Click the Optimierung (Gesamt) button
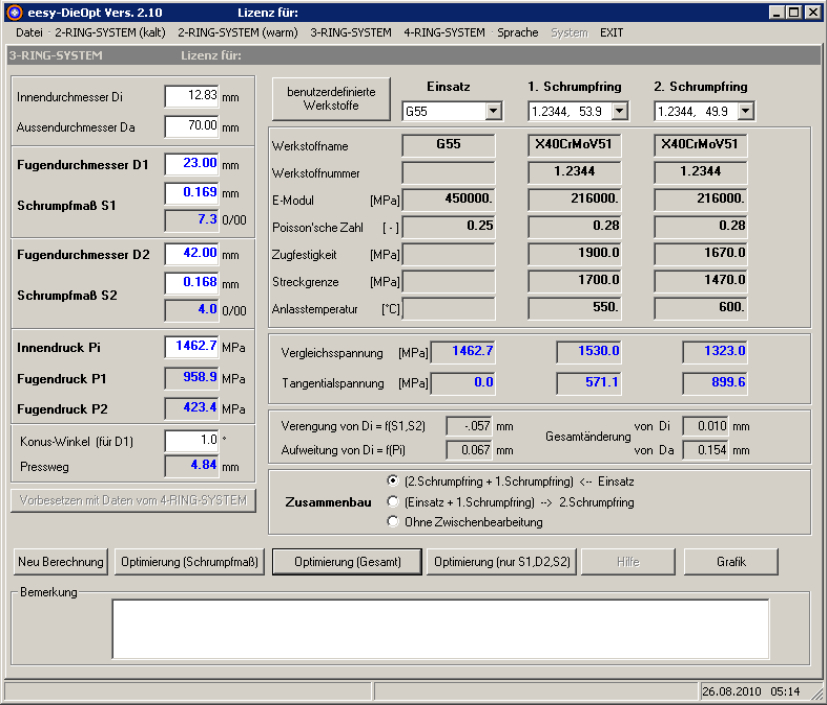This screenshot has width=827, height=705. click(347, 562)
